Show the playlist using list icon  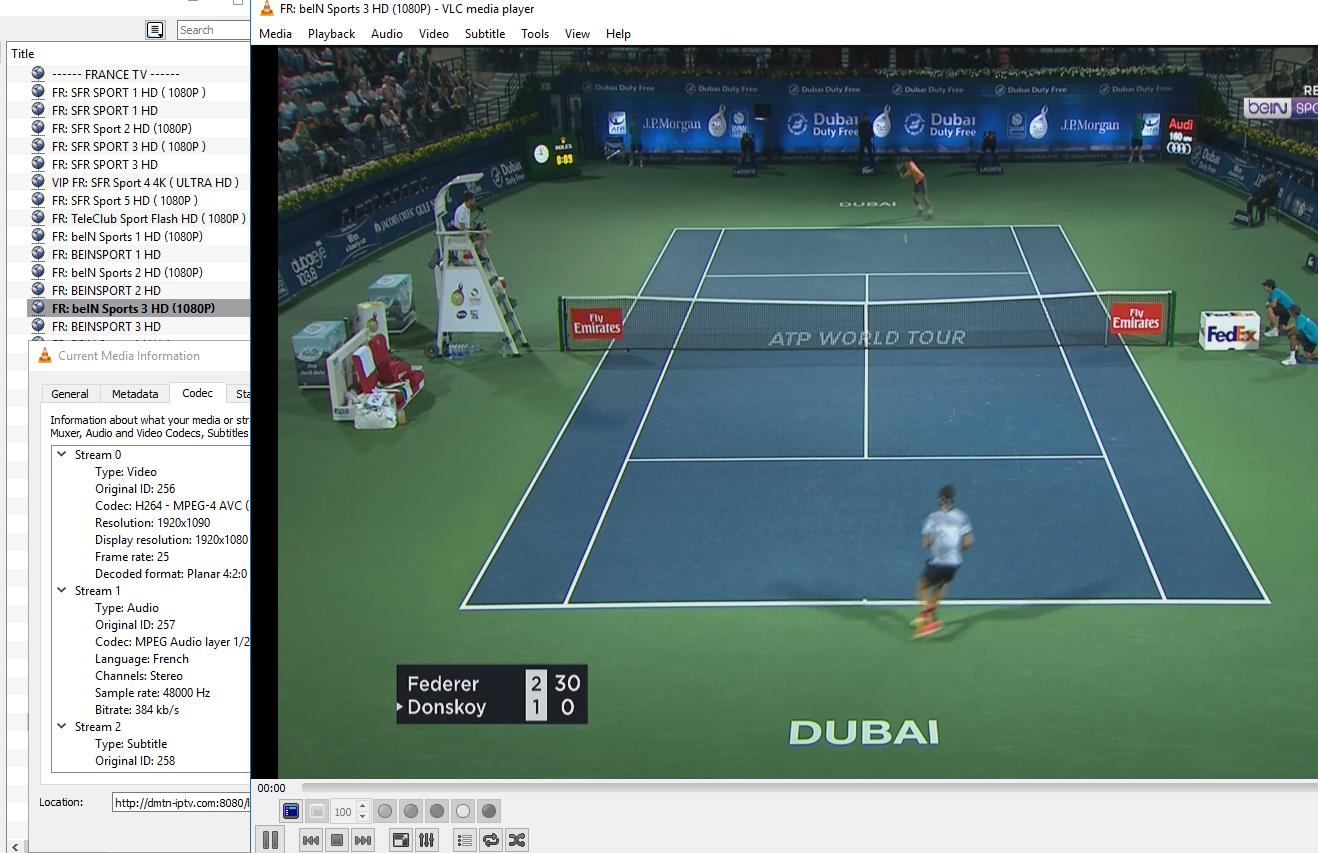tap(464, 840)
